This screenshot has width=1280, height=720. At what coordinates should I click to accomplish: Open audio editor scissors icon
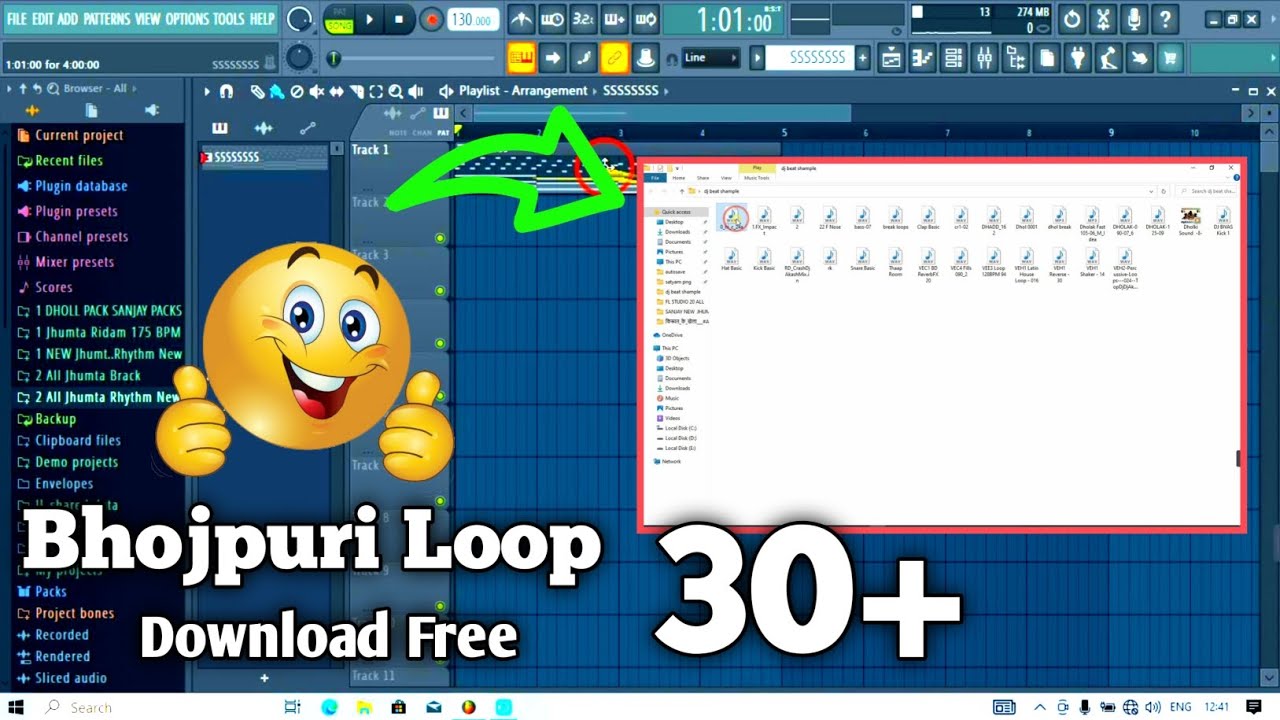tap(1103, 19)
